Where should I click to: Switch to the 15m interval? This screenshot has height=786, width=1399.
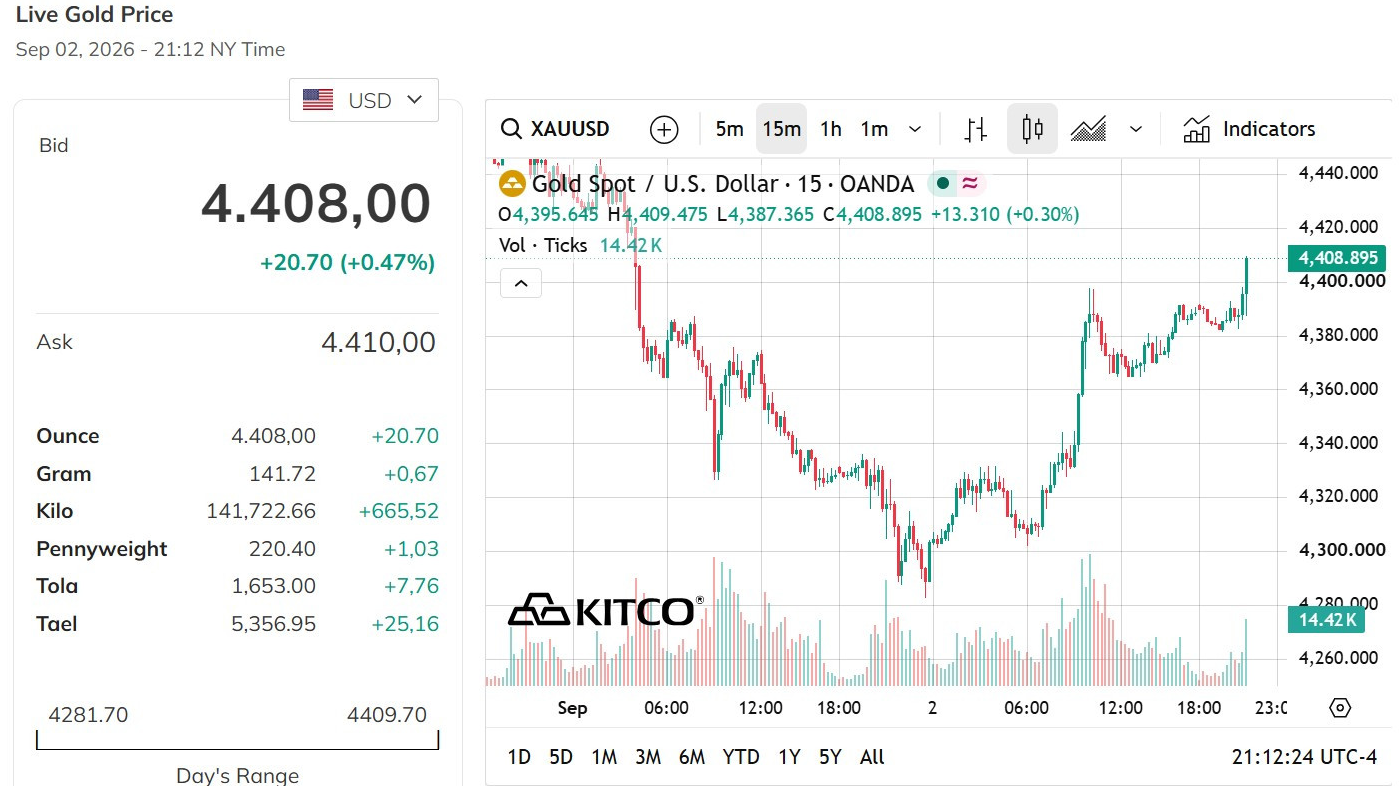click(781, 129)
